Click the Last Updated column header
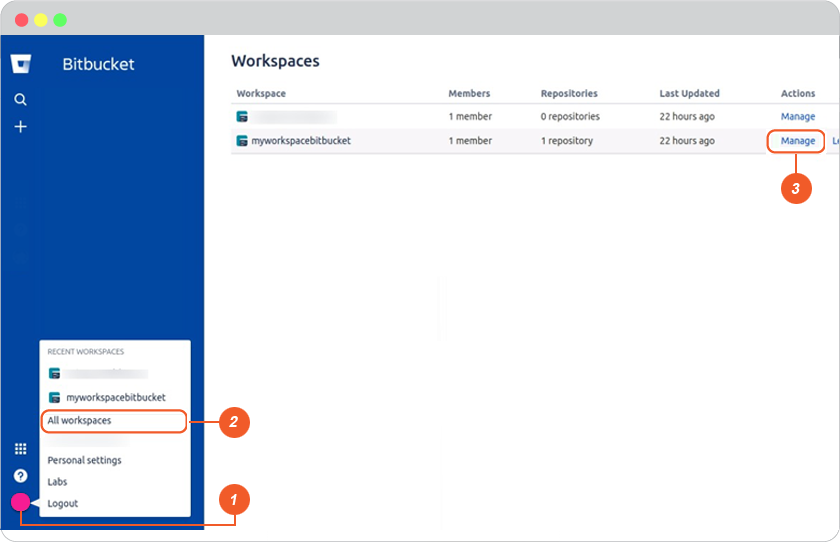Screen dimensions: 840x542 click(689, 93)
